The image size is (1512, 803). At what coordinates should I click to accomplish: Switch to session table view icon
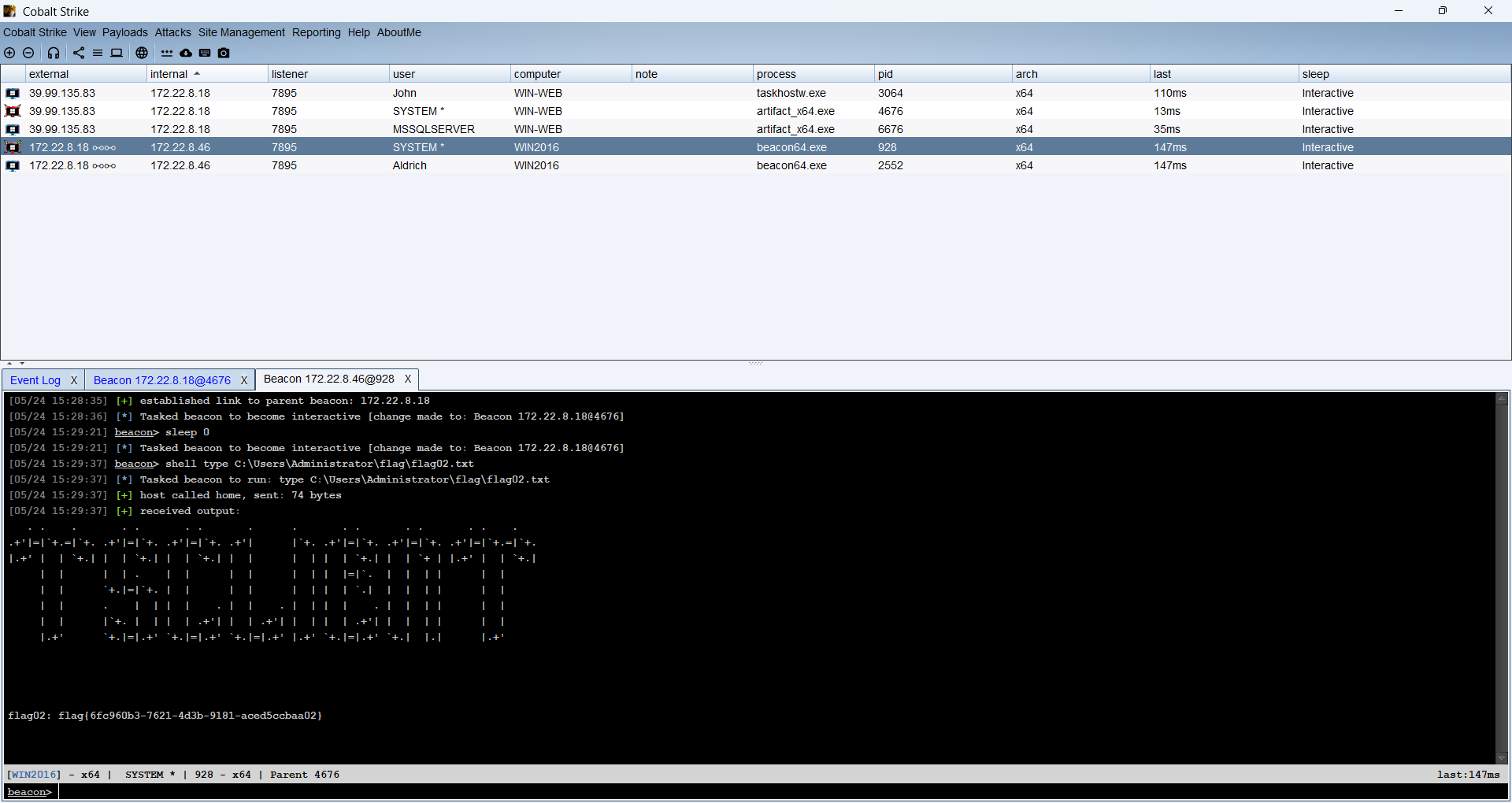click(98, 53)
